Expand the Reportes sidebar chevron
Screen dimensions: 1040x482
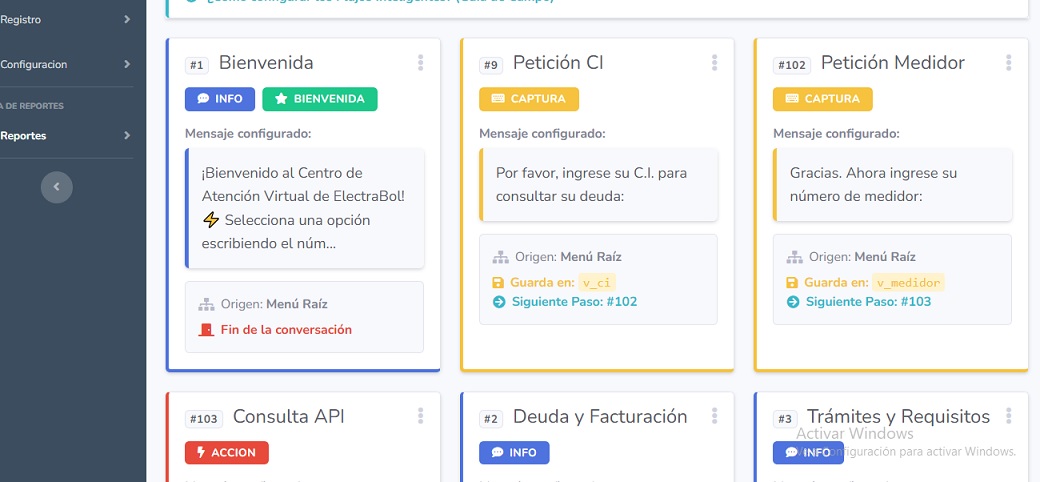127,135
